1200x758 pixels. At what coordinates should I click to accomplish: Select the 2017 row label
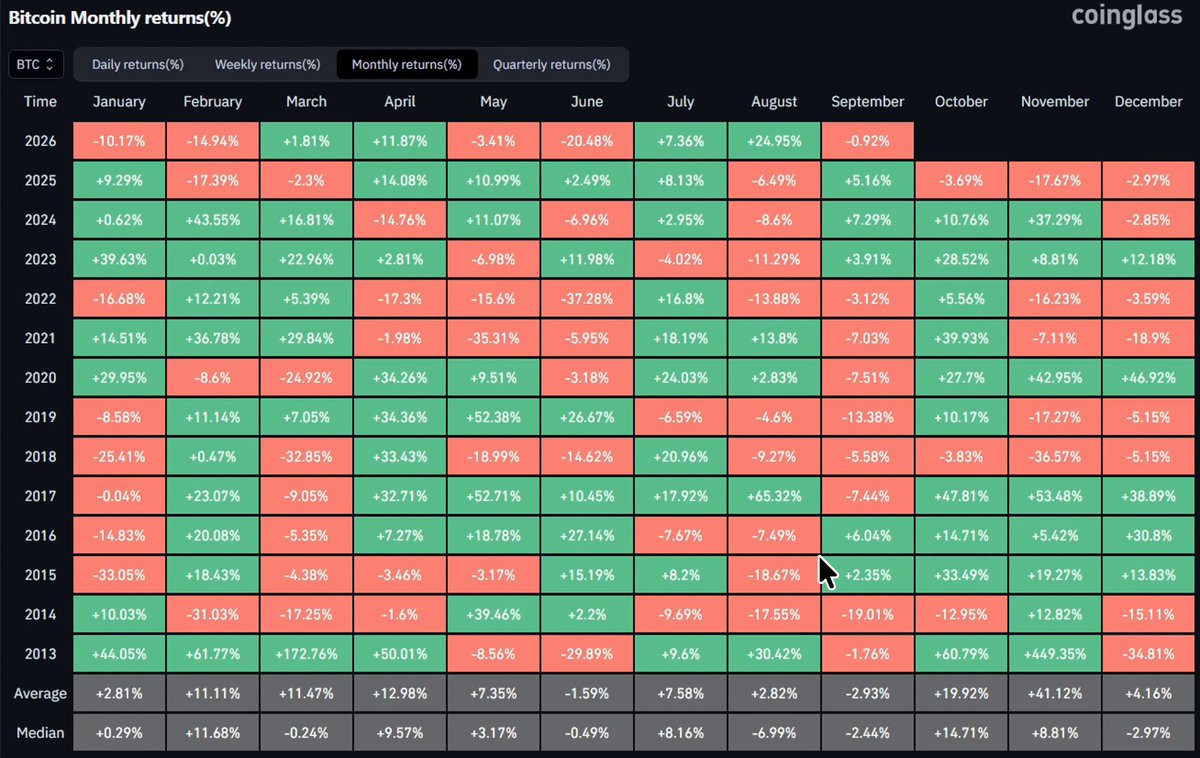(x=41, y=496)
